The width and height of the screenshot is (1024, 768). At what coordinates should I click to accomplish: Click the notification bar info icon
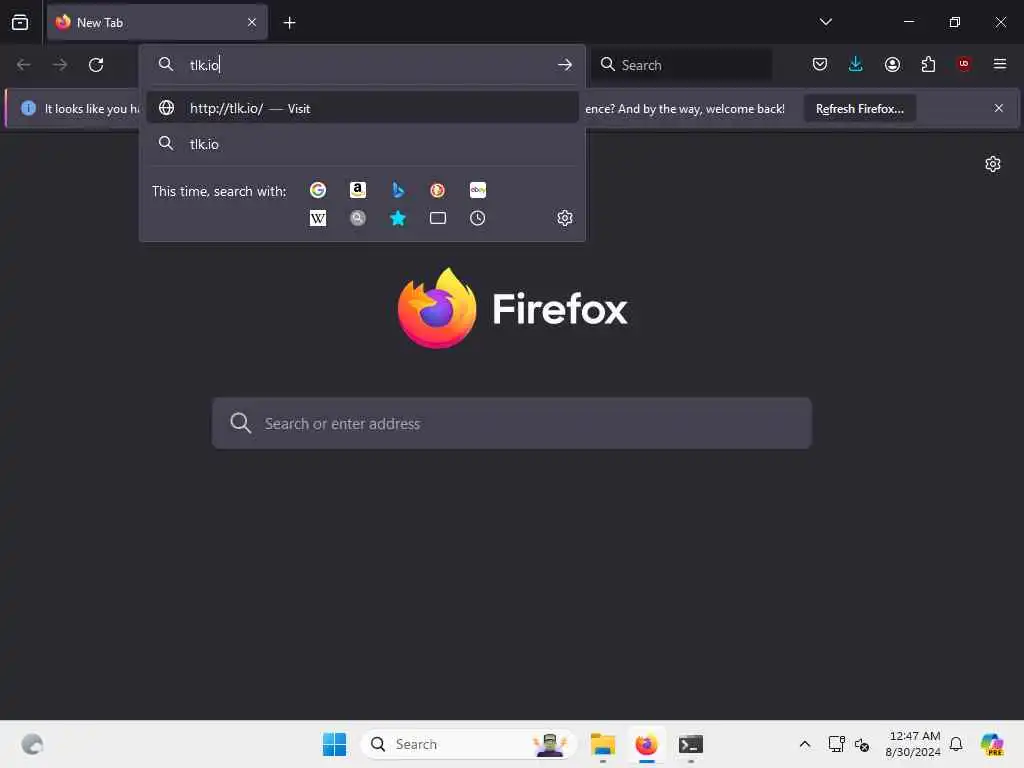28,108
